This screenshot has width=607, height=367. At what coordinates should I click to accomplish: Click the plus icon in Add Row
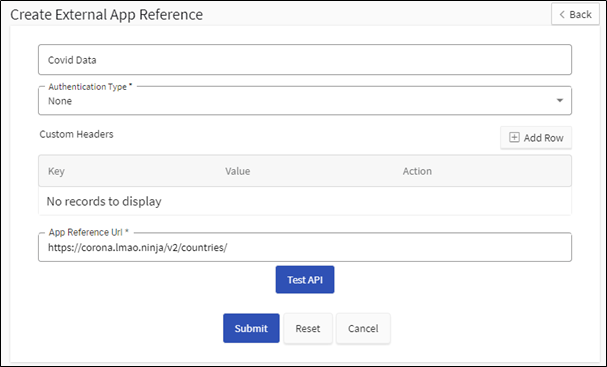(x=514, y=137)
